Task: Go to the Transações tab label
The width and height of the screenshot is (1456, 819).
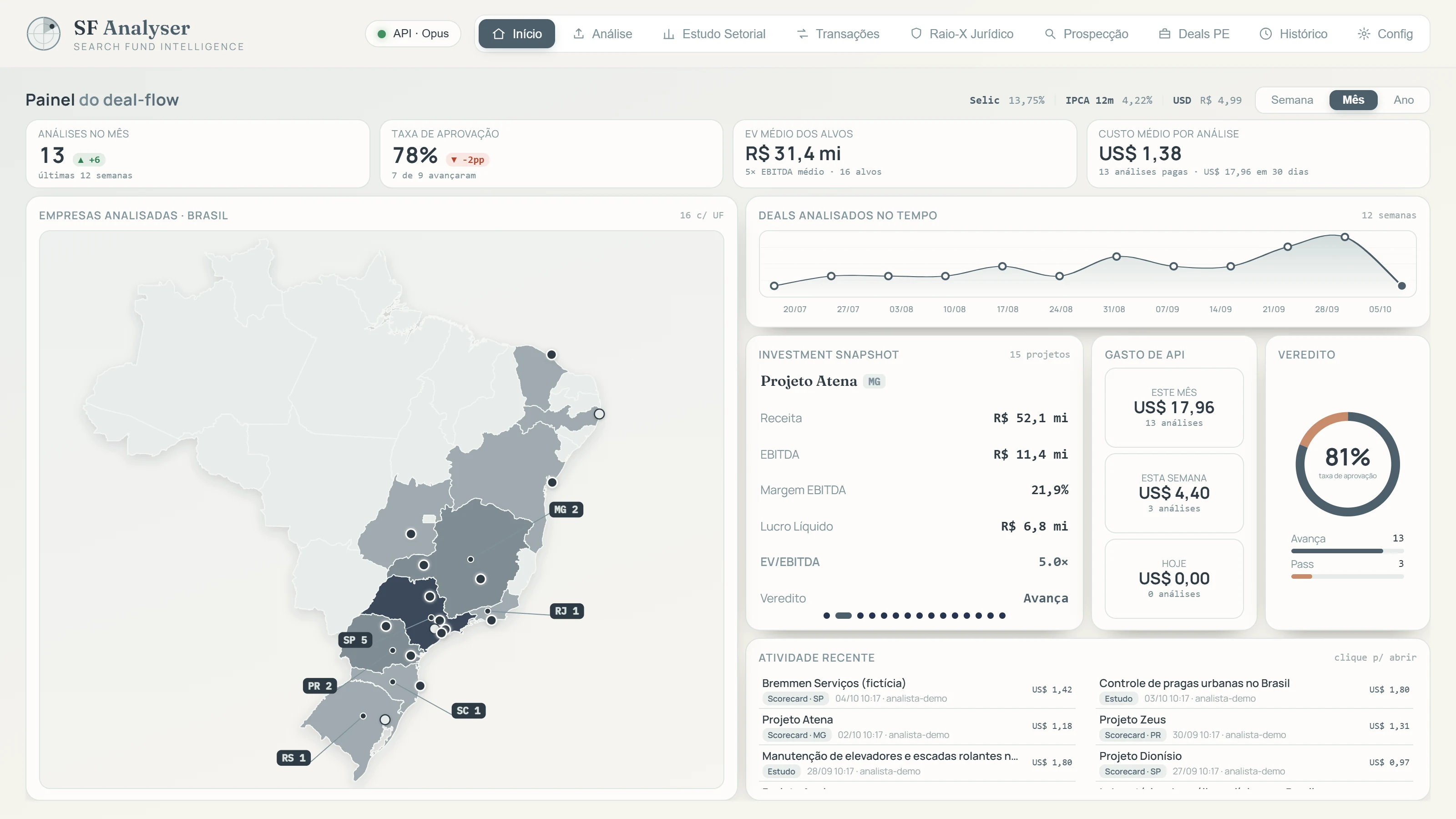Action: 847,34
